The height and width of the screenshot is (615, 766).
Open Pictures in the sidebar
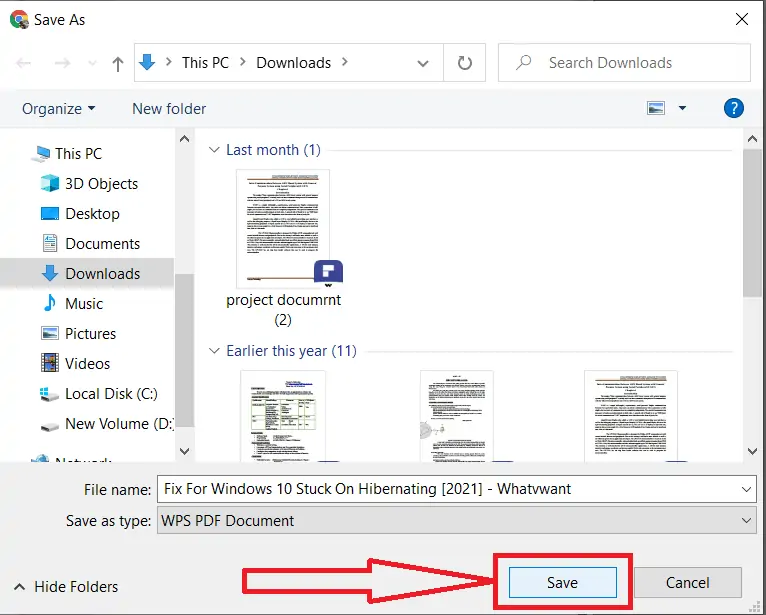(90, 334)
